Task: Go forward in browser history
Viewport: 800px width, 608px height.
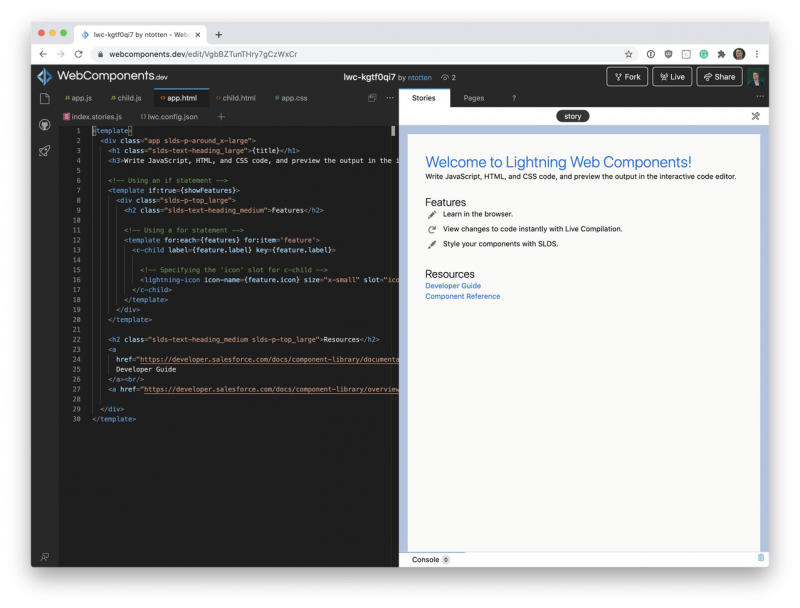Action: (x=61, y=54)
